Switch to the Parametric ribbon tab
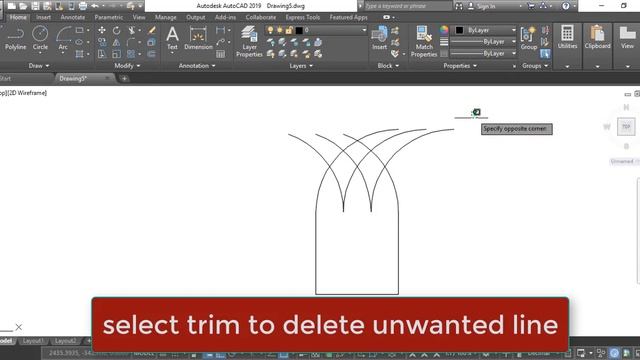 (109, 17)
